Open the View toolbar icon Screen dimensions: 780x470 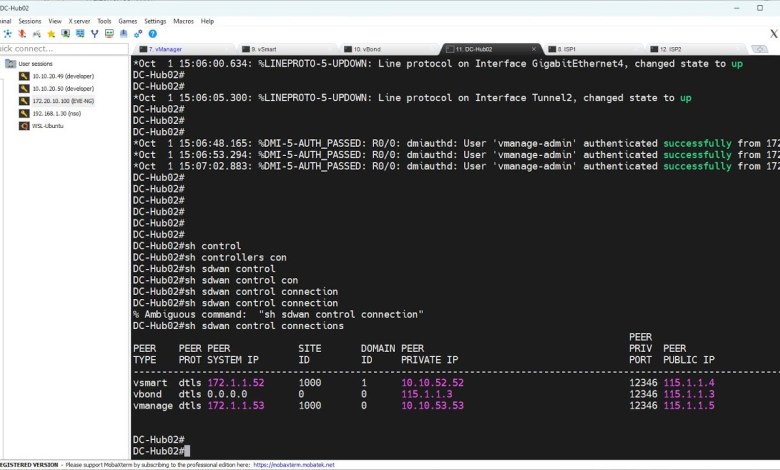click(65, 34)
